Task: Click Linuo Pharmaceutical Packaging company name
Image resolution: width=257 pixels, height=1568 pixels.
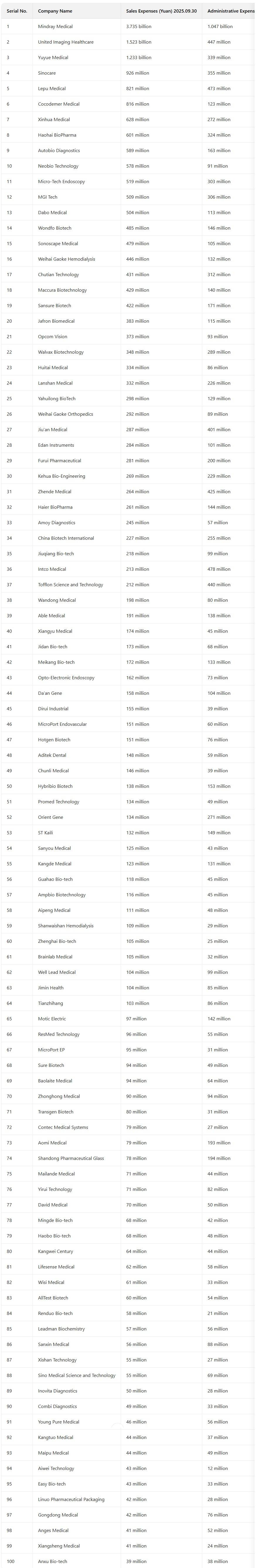Action: point(71,1499)
